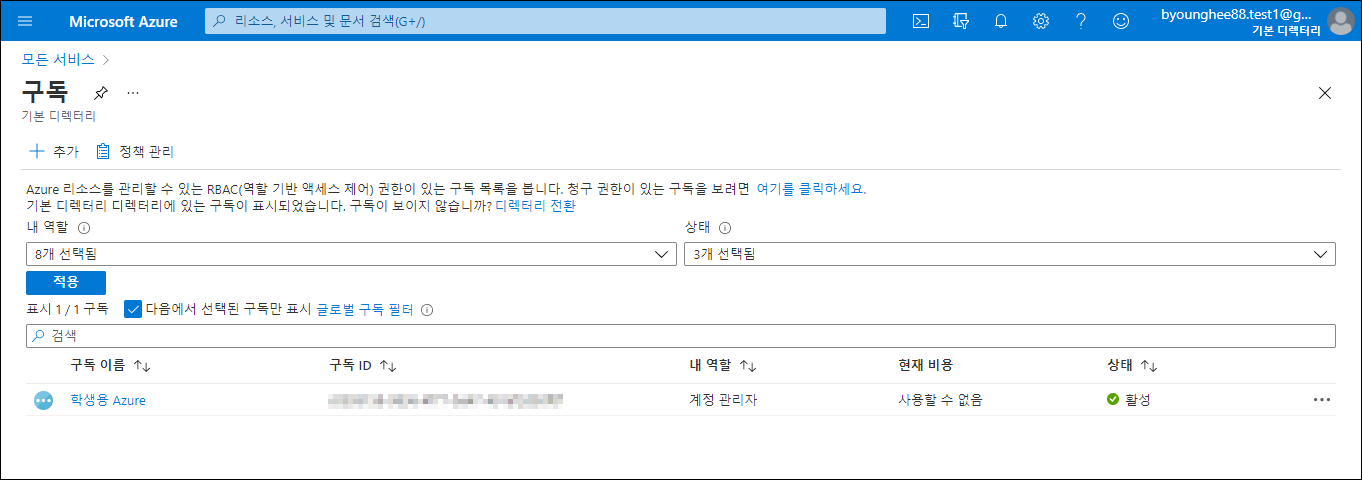Click the blurred subscription ID cell

[x=446, y=400]
